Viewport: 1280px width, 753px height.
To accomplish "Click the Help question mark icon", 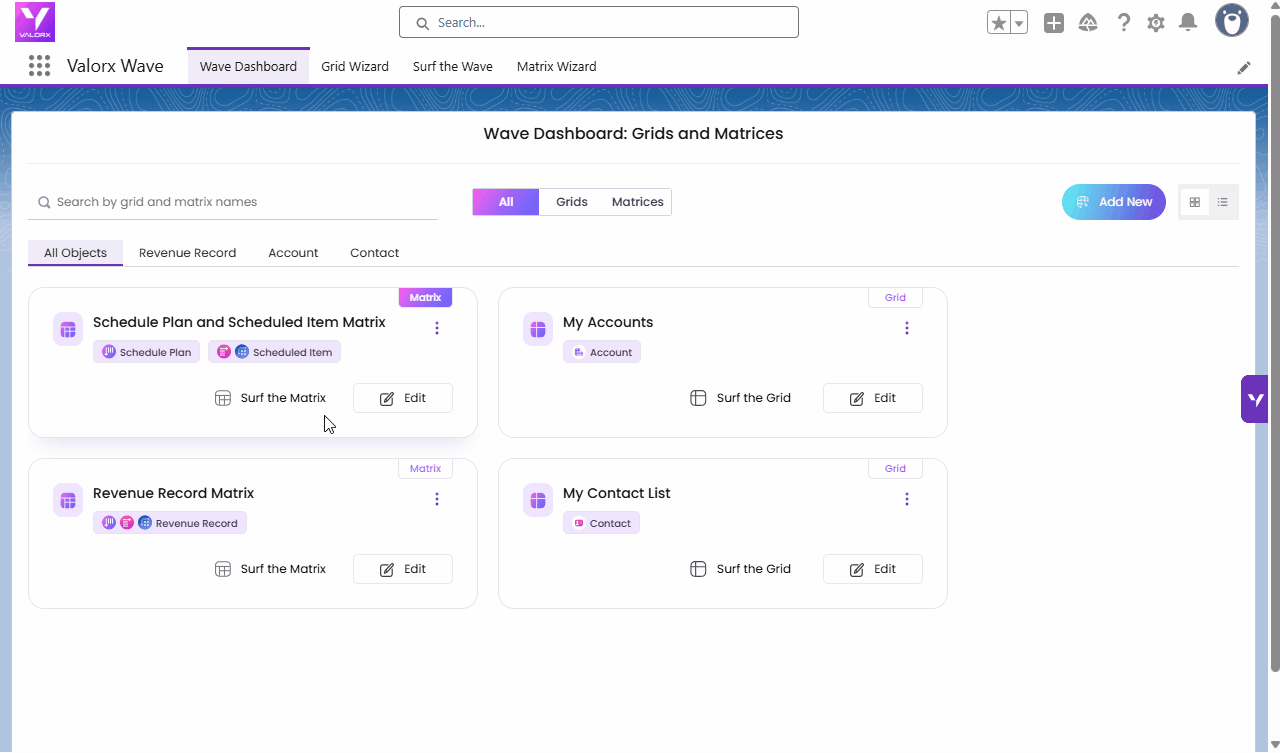I will tap(1124, 23).
